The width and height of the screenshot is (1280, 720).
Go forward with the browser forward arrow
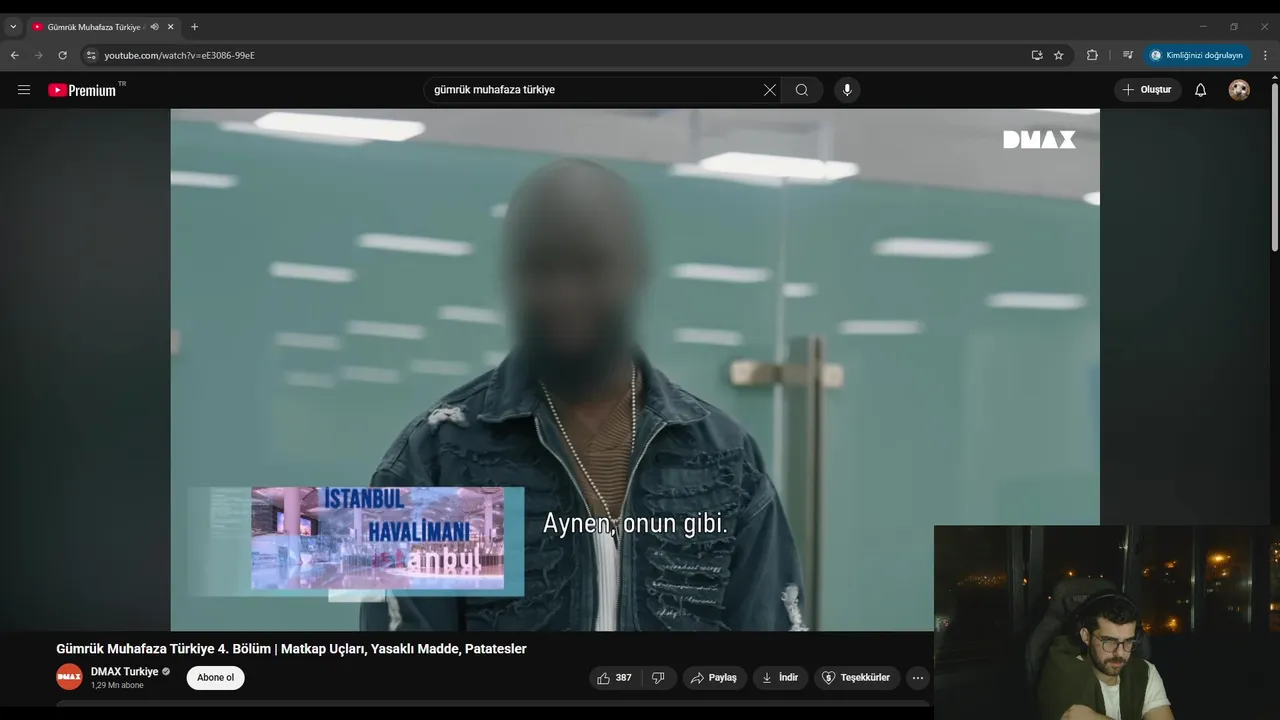[x=38, y=55]
